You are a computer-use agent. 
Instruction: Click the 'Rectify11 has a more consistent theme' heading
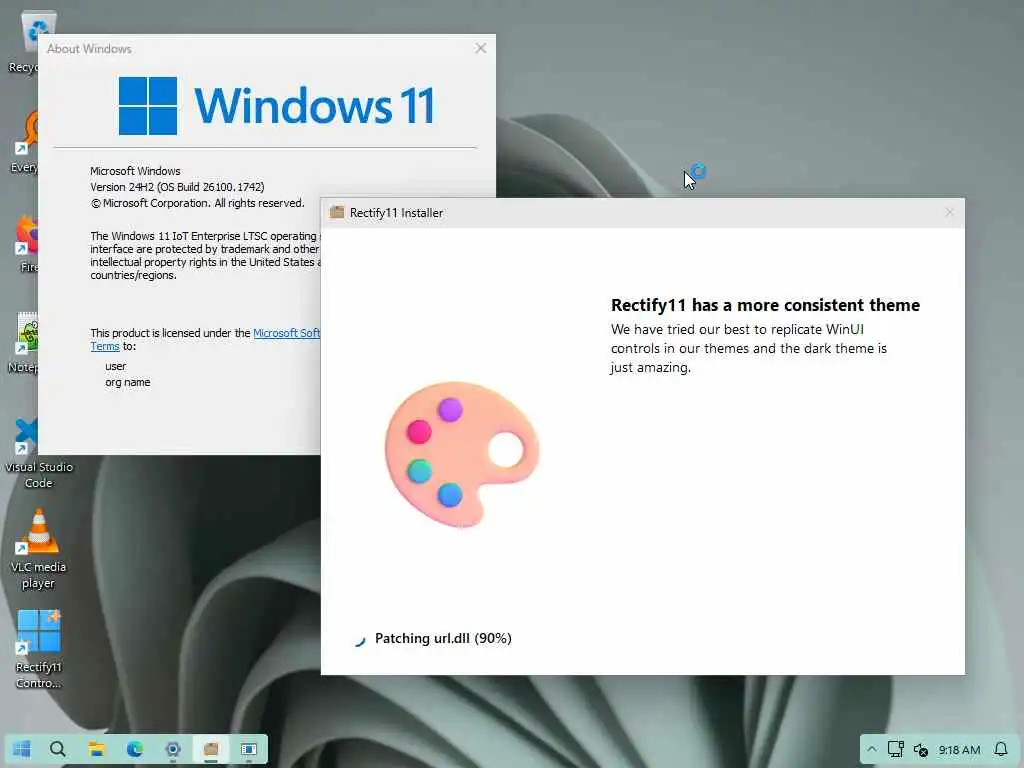point(765,305)
